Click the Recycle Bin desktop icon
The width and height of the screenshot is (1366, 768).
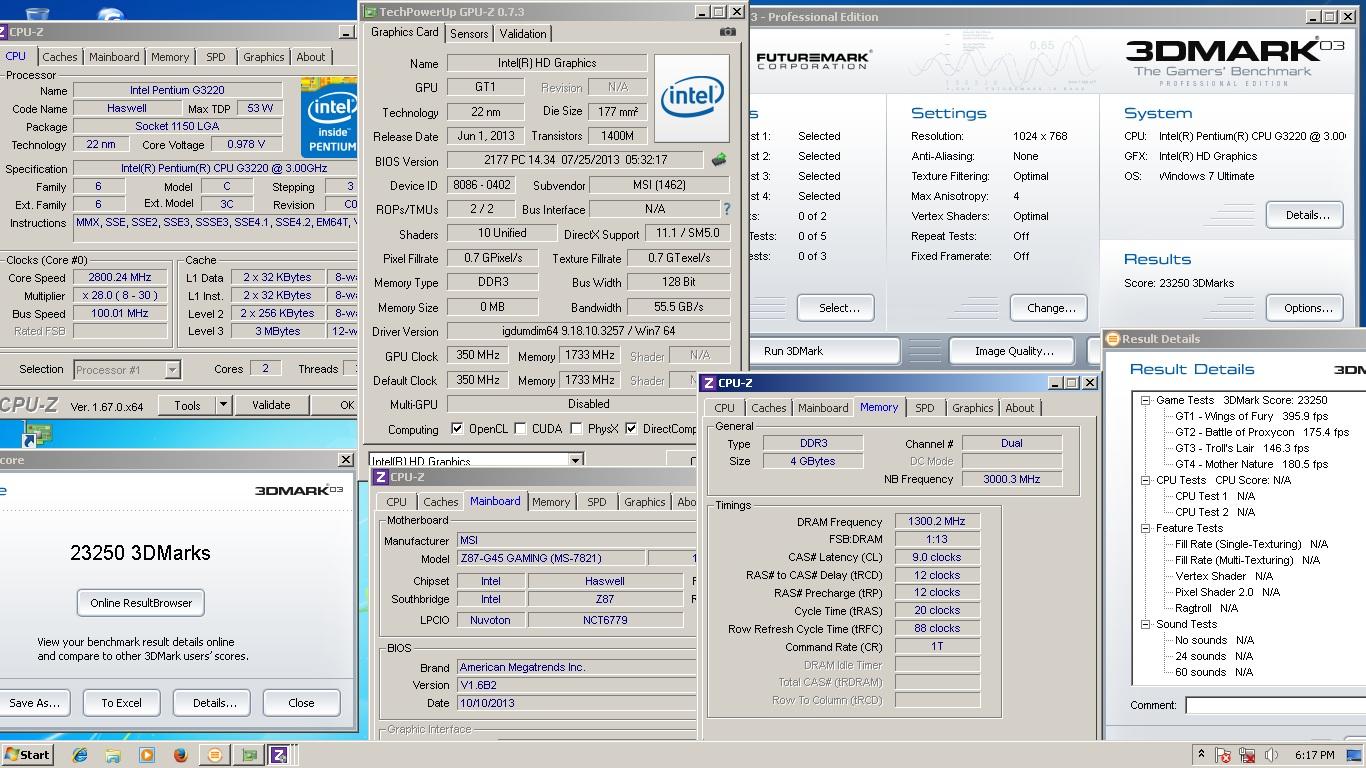coord(37,13)
